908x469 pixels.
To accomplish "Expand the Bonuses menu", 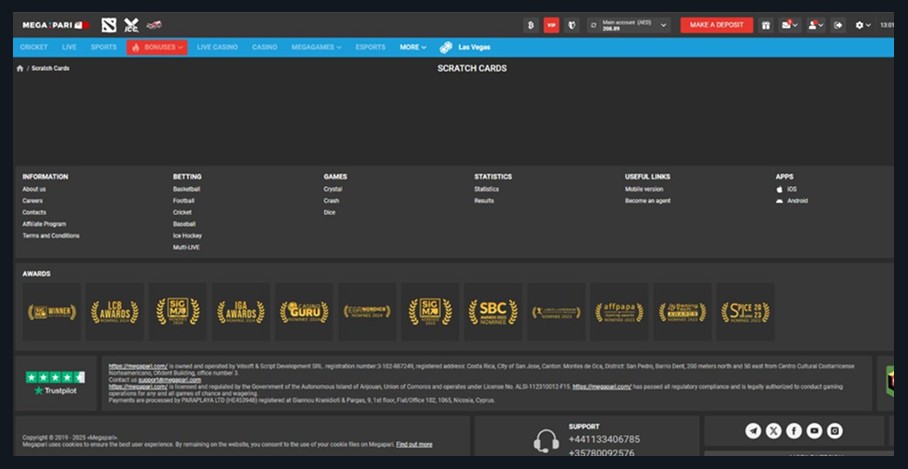I will point(156,47).
